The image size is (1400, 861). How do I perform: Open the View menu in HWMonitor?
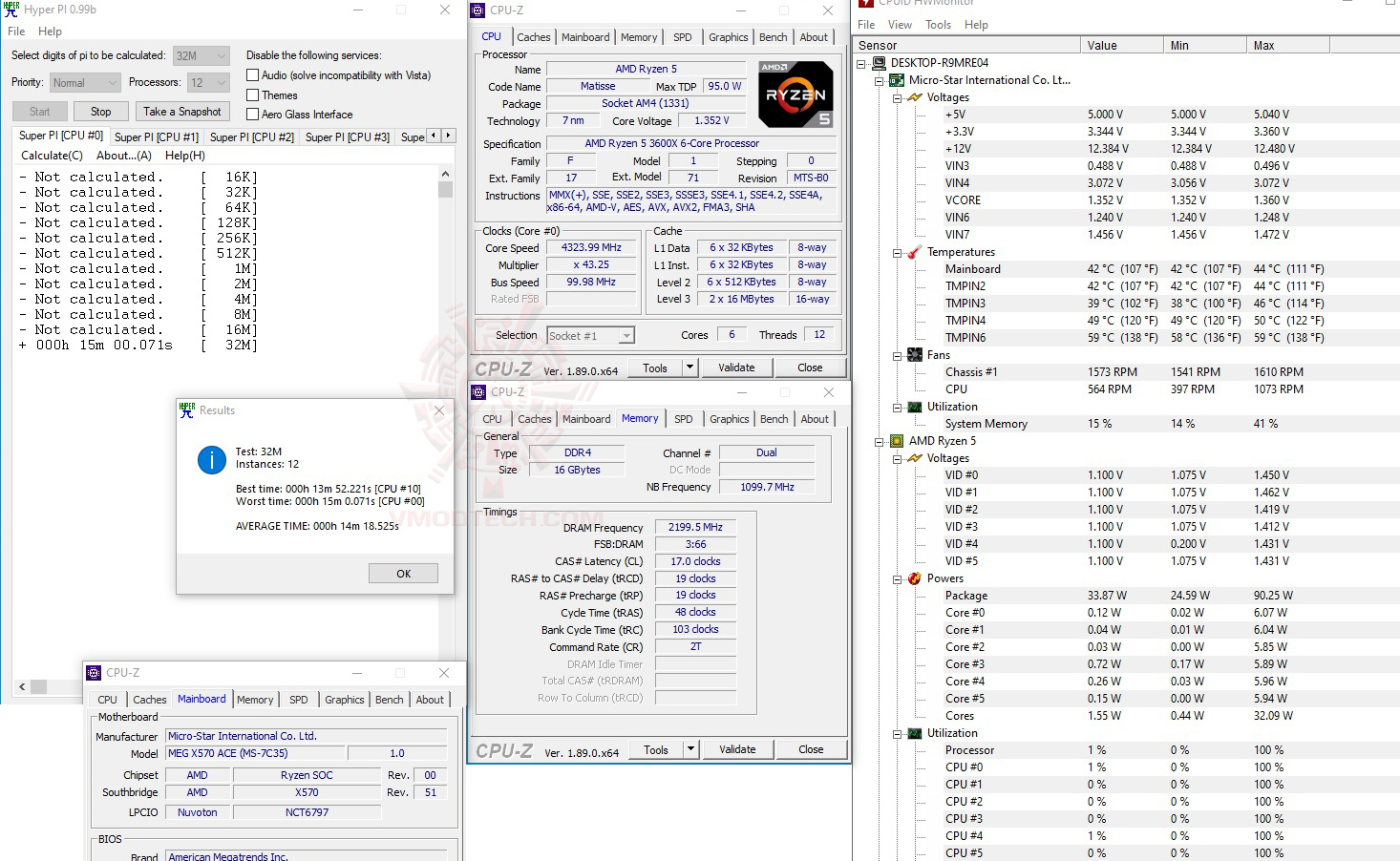[x=900, y=24]
